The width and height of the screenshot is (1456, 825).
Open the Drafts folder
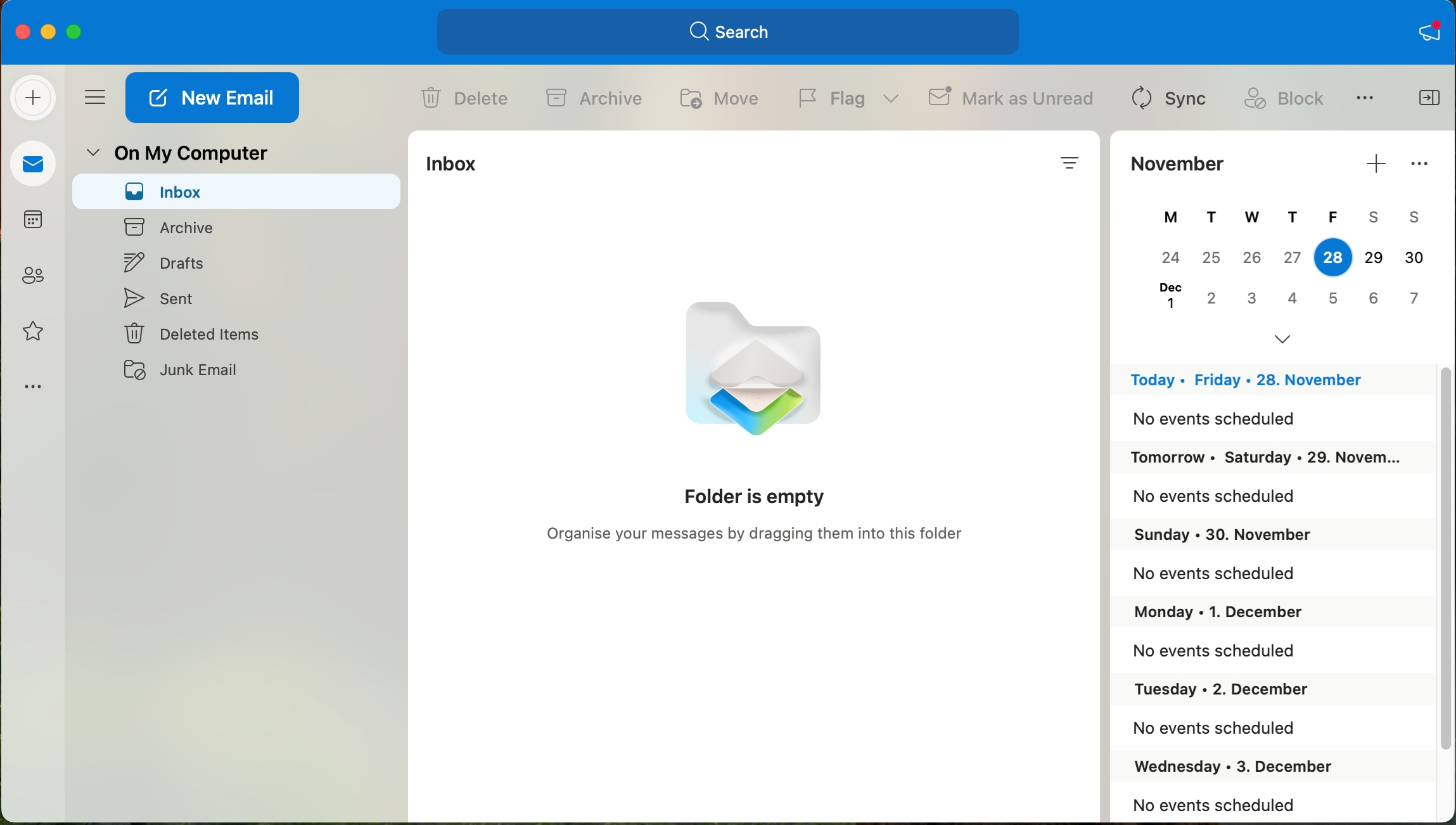[x=181, y=263]
